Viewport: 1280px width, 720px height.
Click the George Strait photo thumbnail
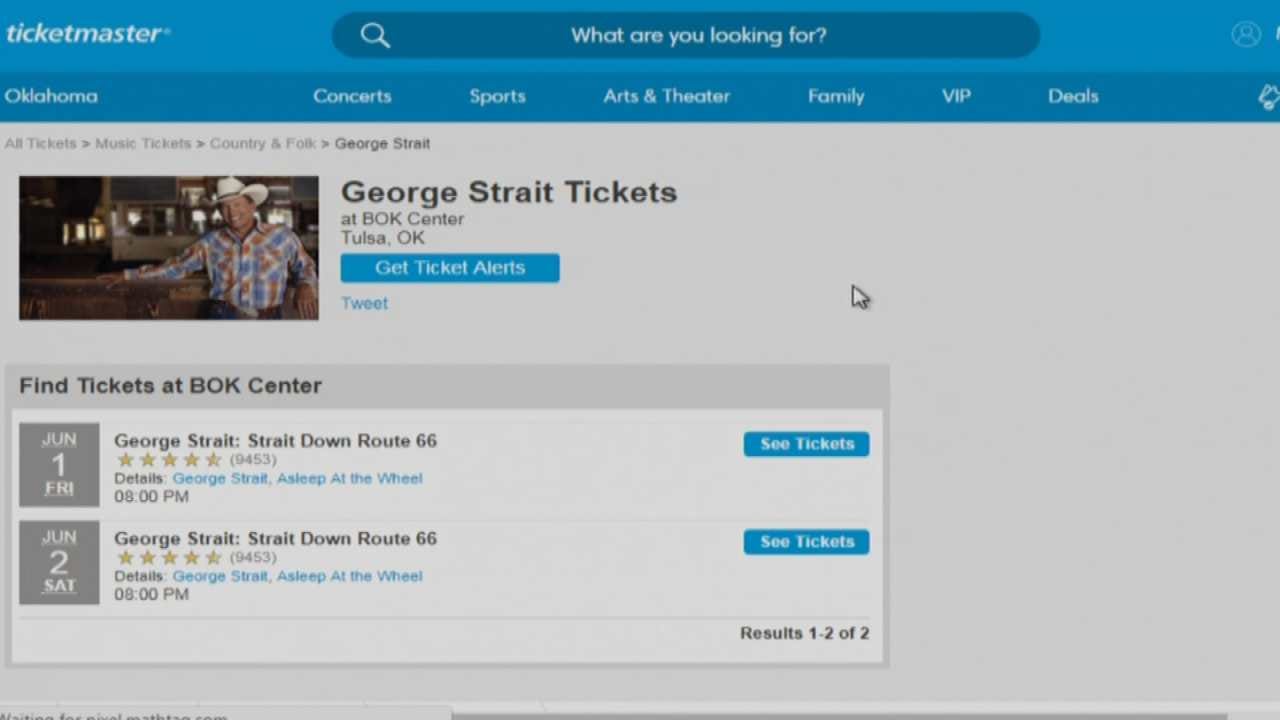click(168, 247)
